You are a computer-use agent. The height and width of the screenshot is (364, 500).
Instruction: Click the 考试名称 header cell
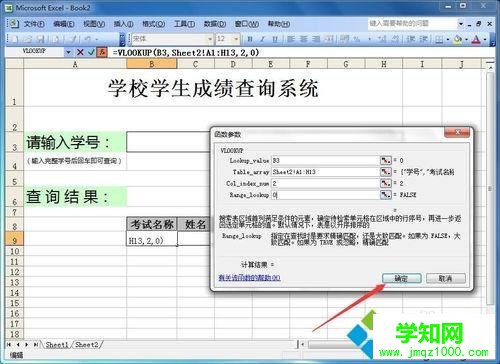coord(152,224)
